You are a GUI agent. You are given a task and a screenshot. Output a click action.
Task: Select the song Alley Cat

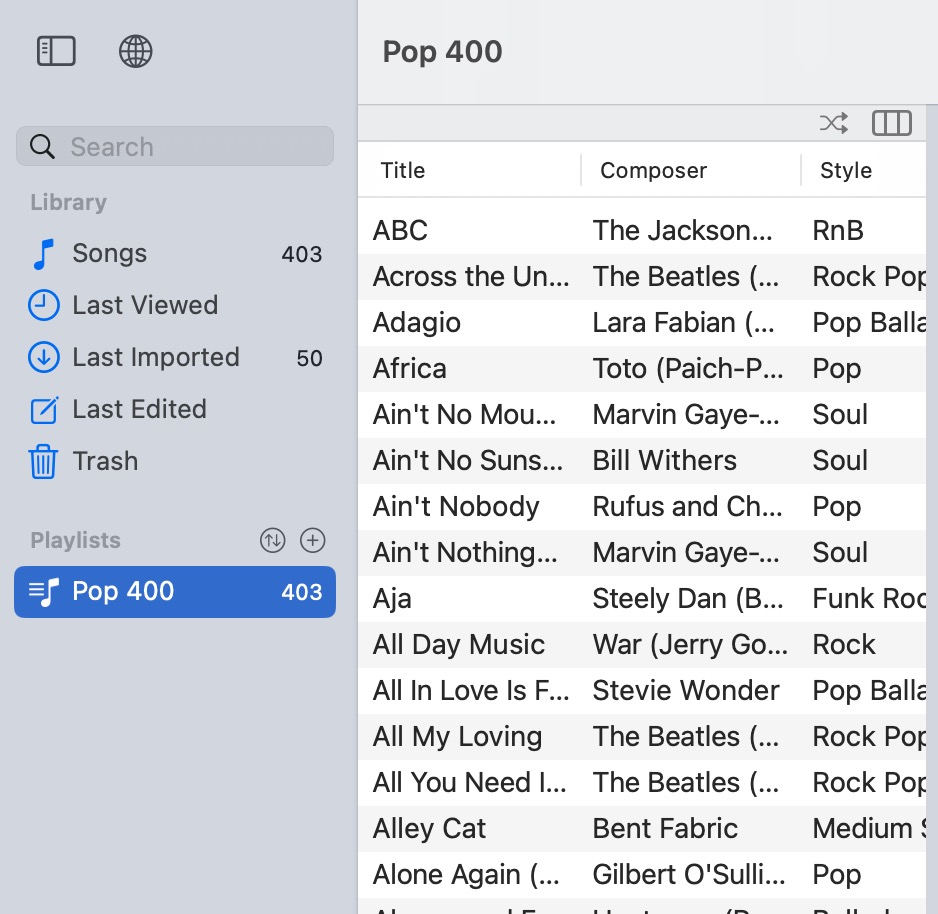coord(429,829)
